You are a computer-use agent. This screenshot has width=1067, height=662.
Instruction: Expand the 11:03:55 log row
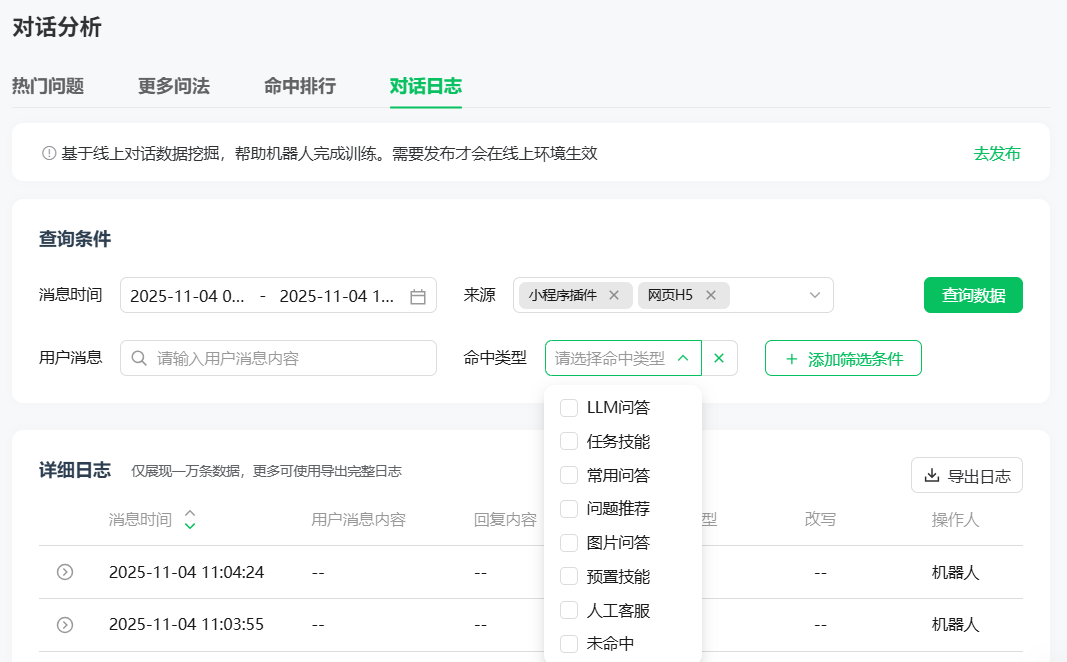tap(65, 625)
